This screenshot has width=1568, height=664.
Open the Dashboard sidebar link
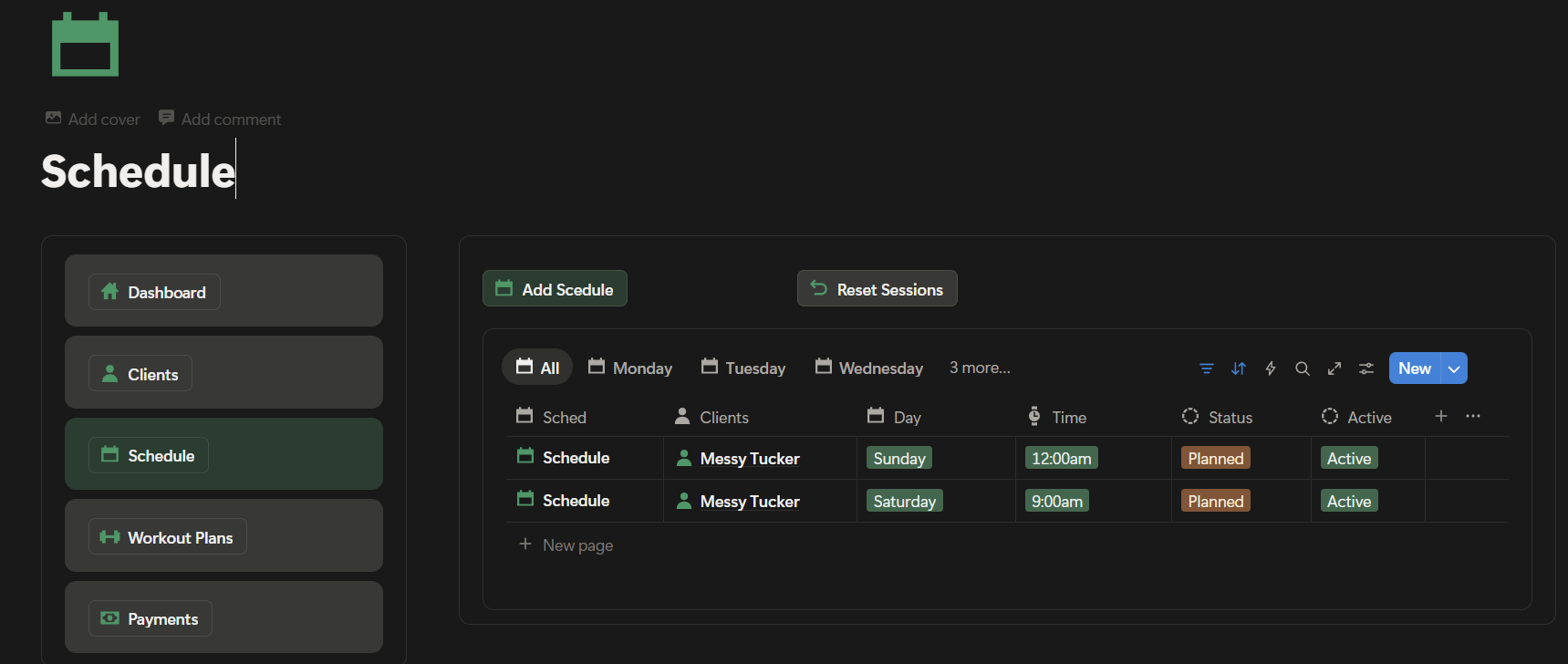154,292
